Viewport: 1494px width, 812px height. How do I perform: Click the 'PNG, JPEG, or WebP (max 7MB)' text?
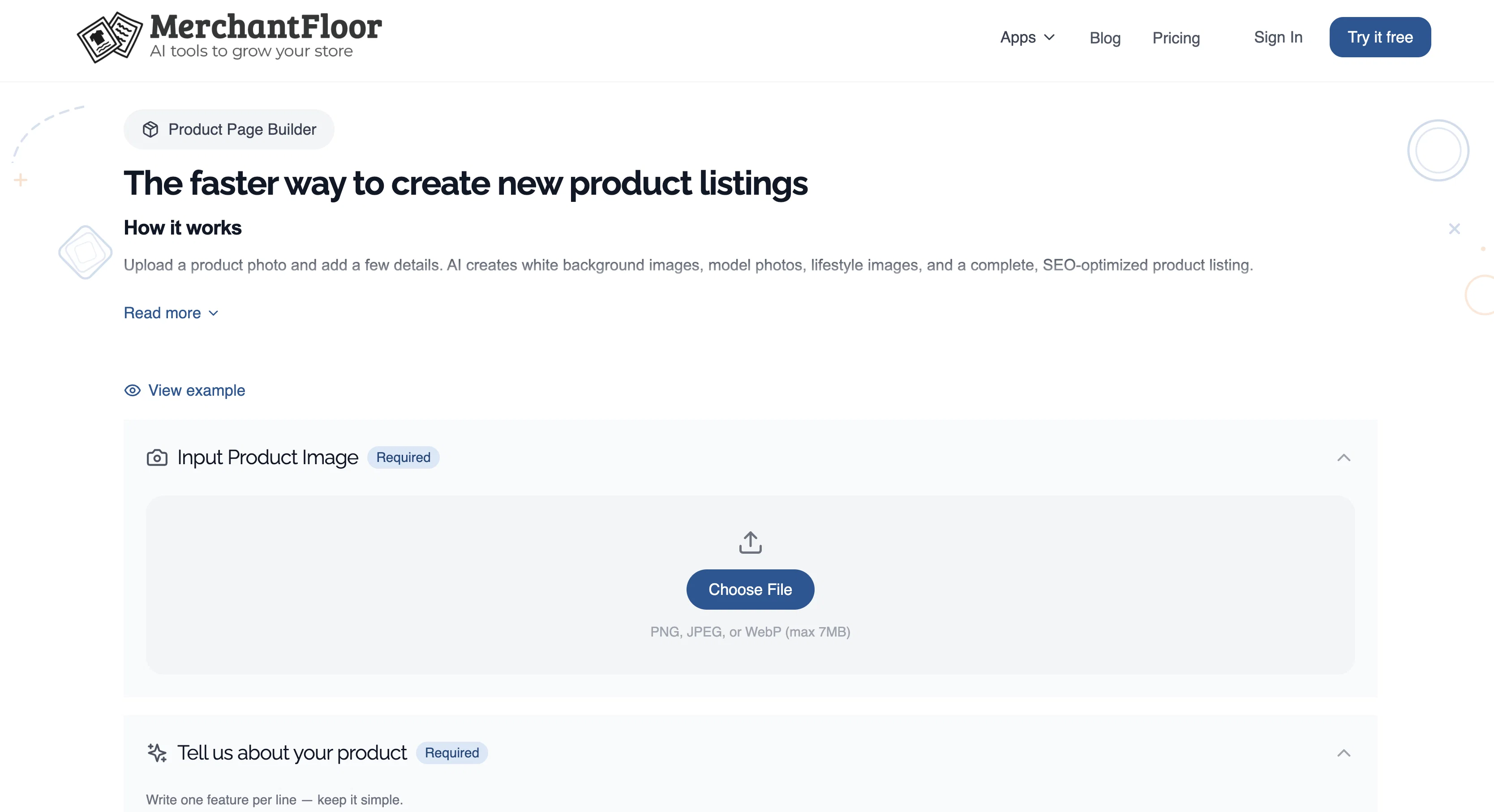750,632
